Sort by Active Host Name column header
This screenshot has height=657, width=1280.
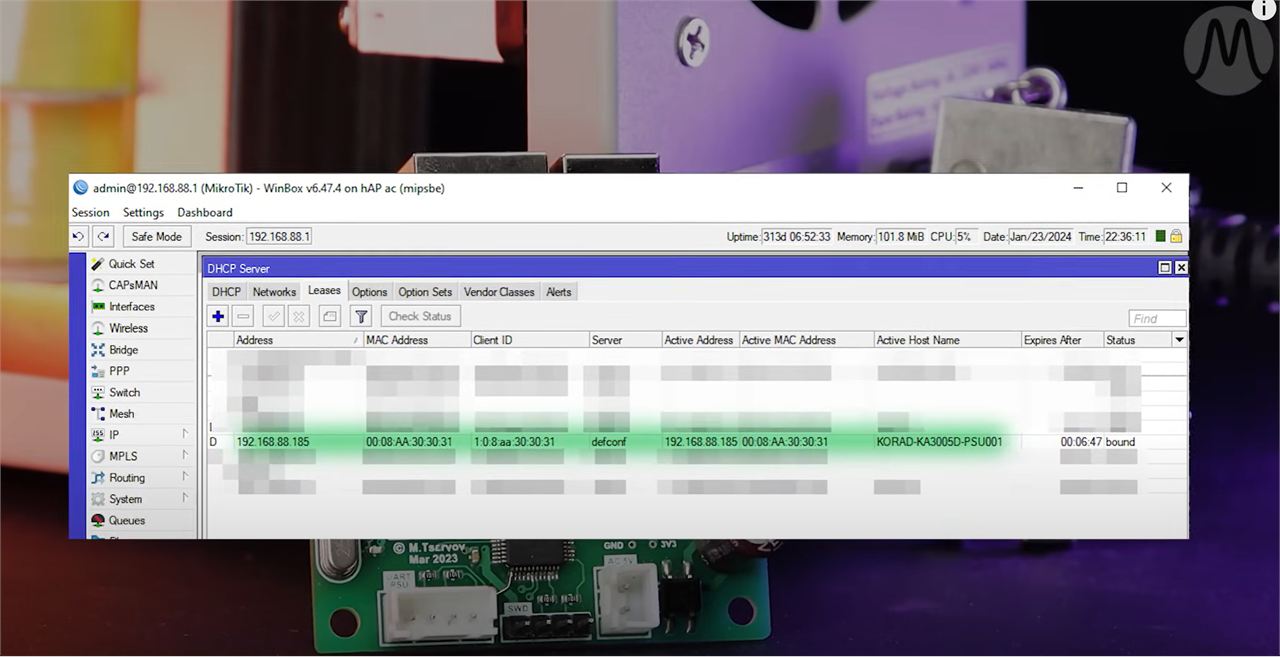(x=947, y=340)
